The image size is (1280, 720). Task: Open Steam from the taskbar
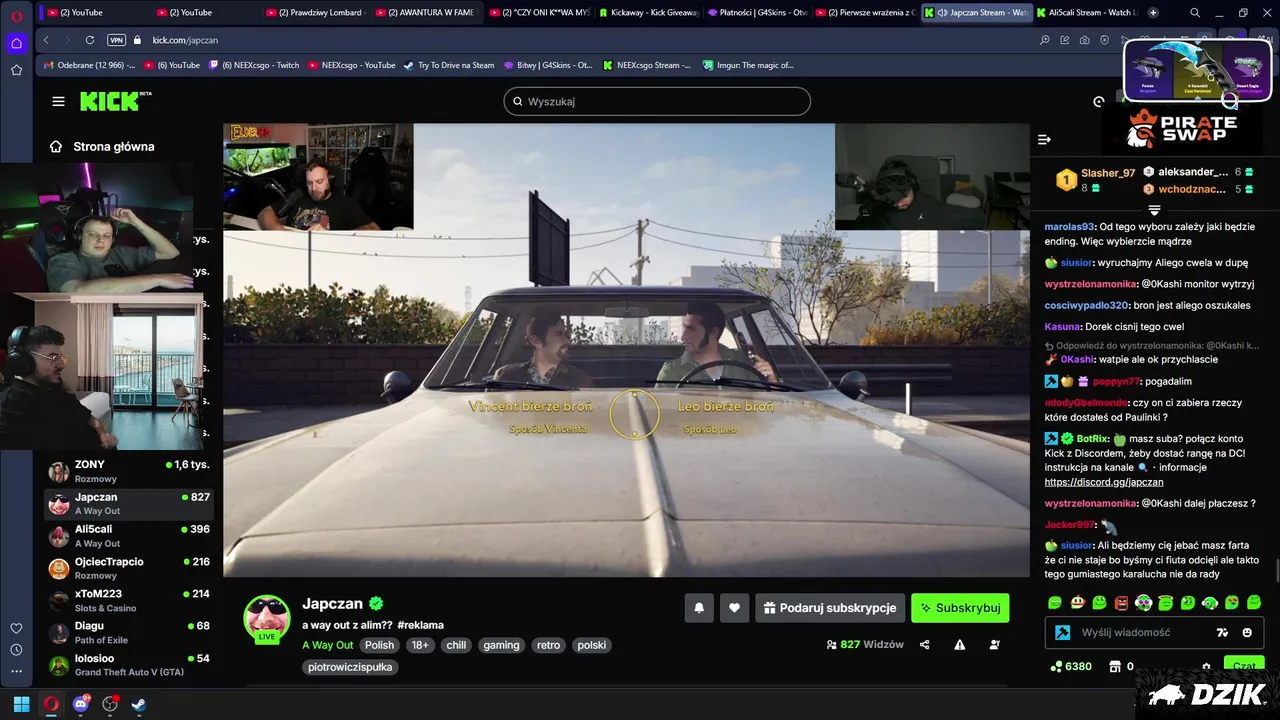click(139, 704)
